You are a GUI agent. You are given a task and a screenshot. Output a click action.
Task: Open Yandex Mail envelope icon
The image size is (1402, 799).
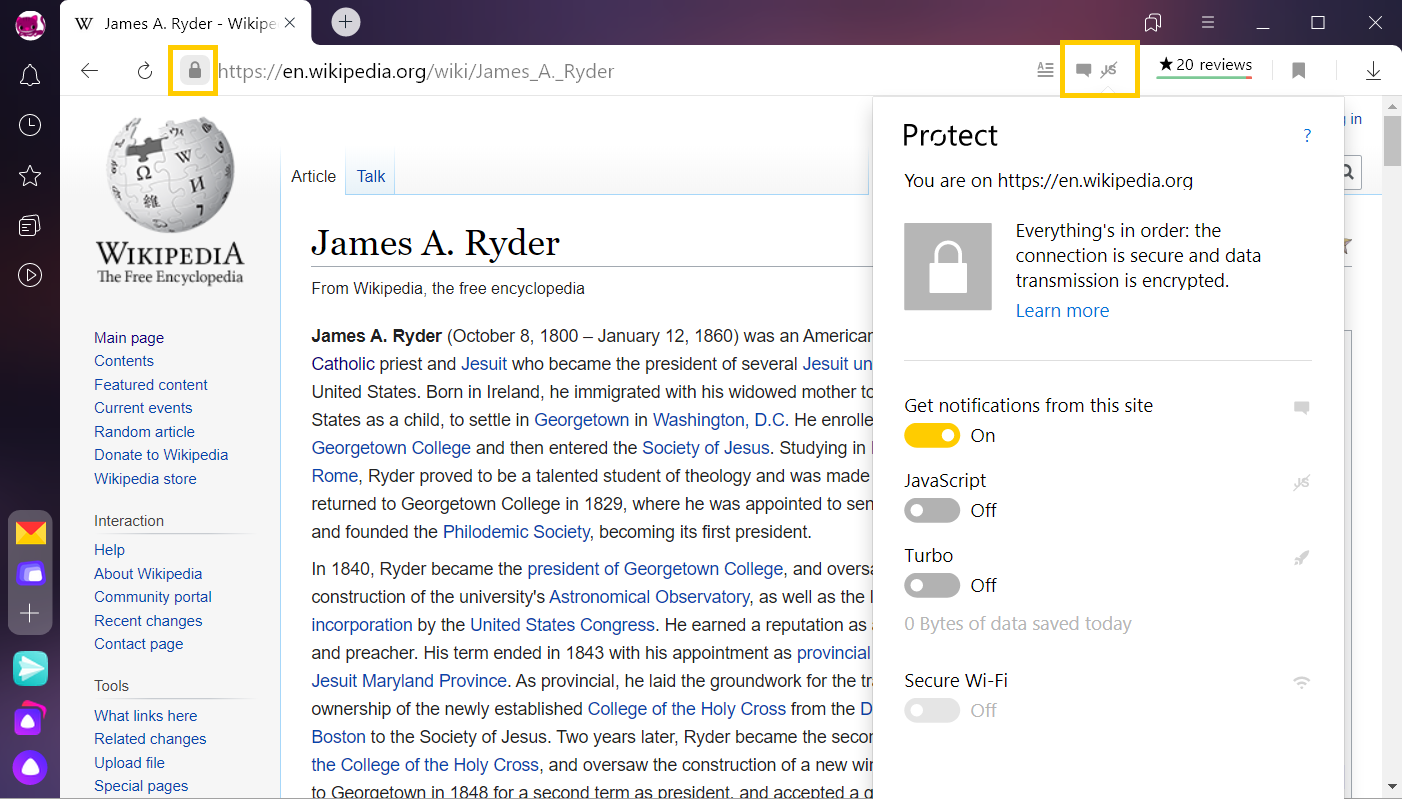30,533
